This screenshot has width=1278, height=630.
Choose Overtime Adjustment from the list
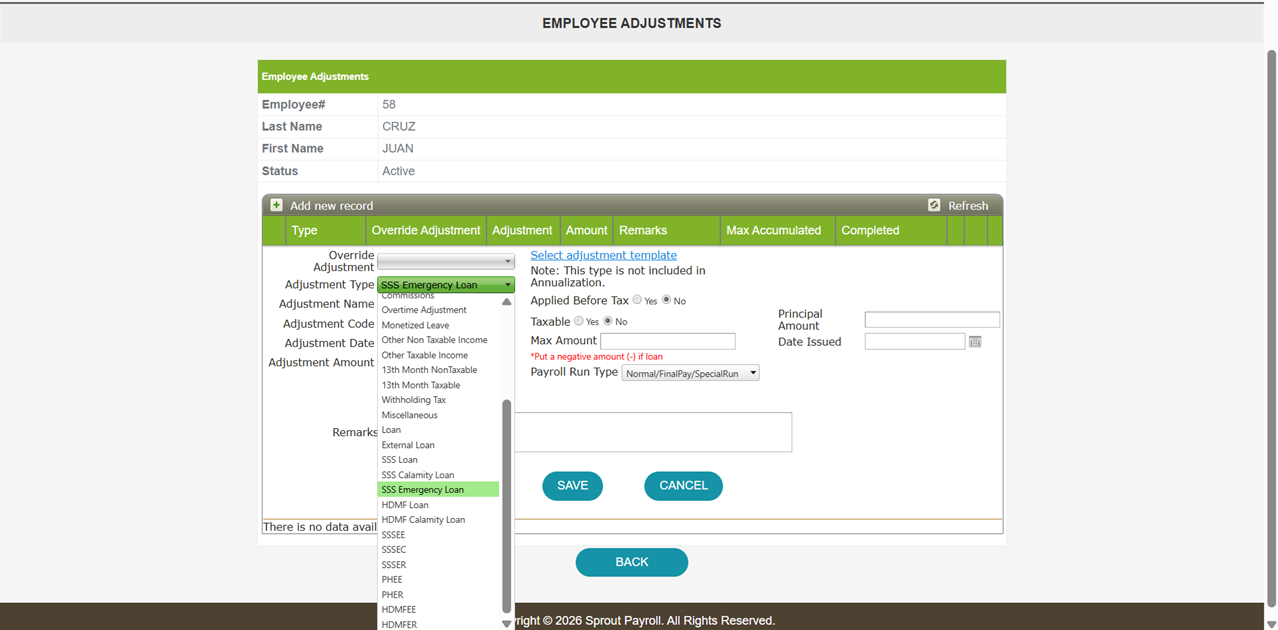(438, 310)
